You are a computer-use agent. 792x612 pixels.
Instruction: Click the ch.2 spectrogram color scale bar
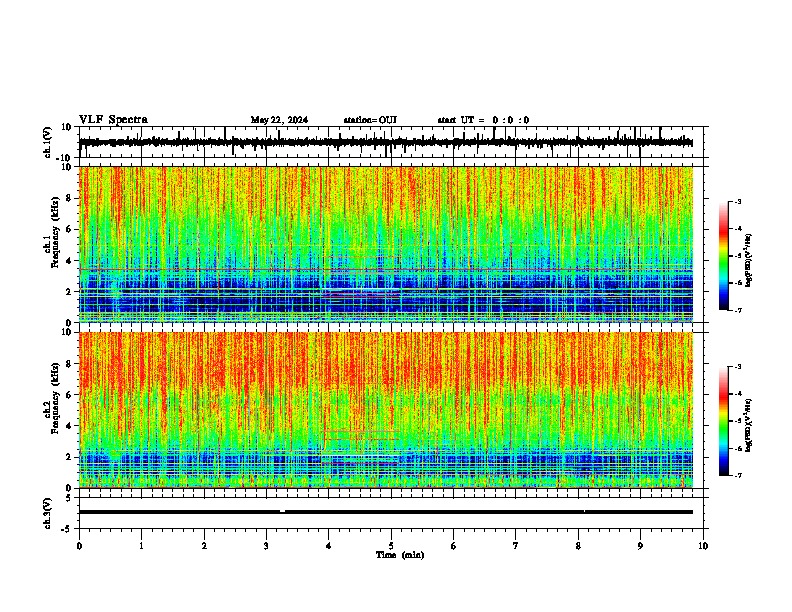coord(724,421)
